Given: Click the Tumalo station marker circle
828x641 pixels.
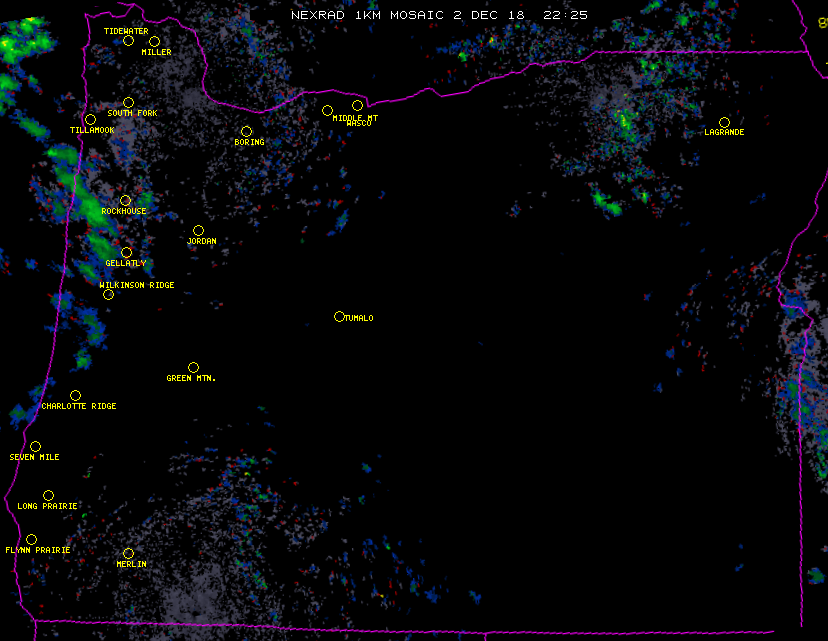Looking at the screenshot, I should coord(339,316).
